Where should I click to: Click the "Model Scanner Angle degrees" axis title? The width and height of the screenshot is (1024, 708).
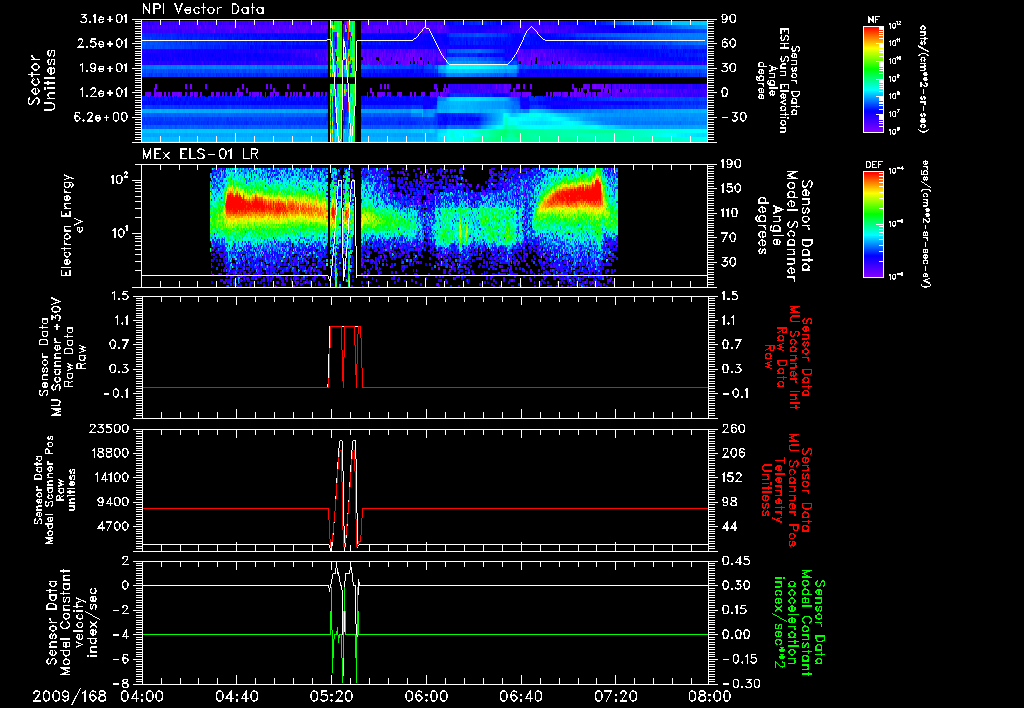784,225
